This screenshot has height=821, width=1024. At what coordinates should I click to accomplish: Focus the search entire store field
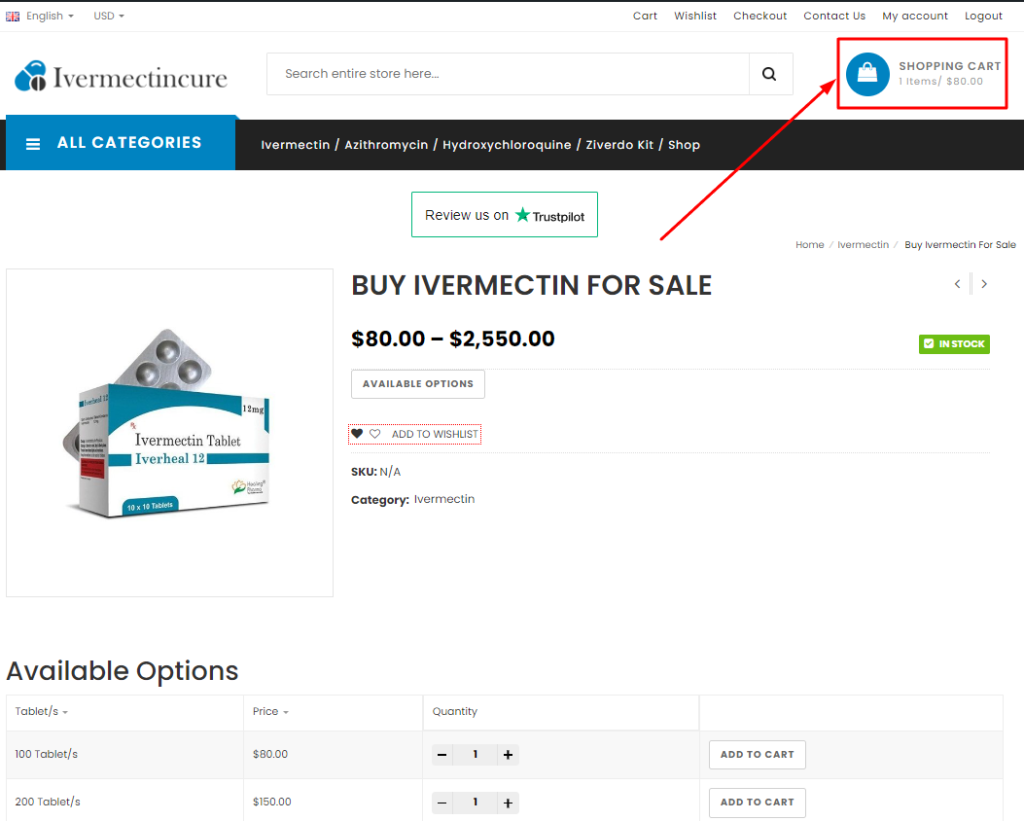507,74
